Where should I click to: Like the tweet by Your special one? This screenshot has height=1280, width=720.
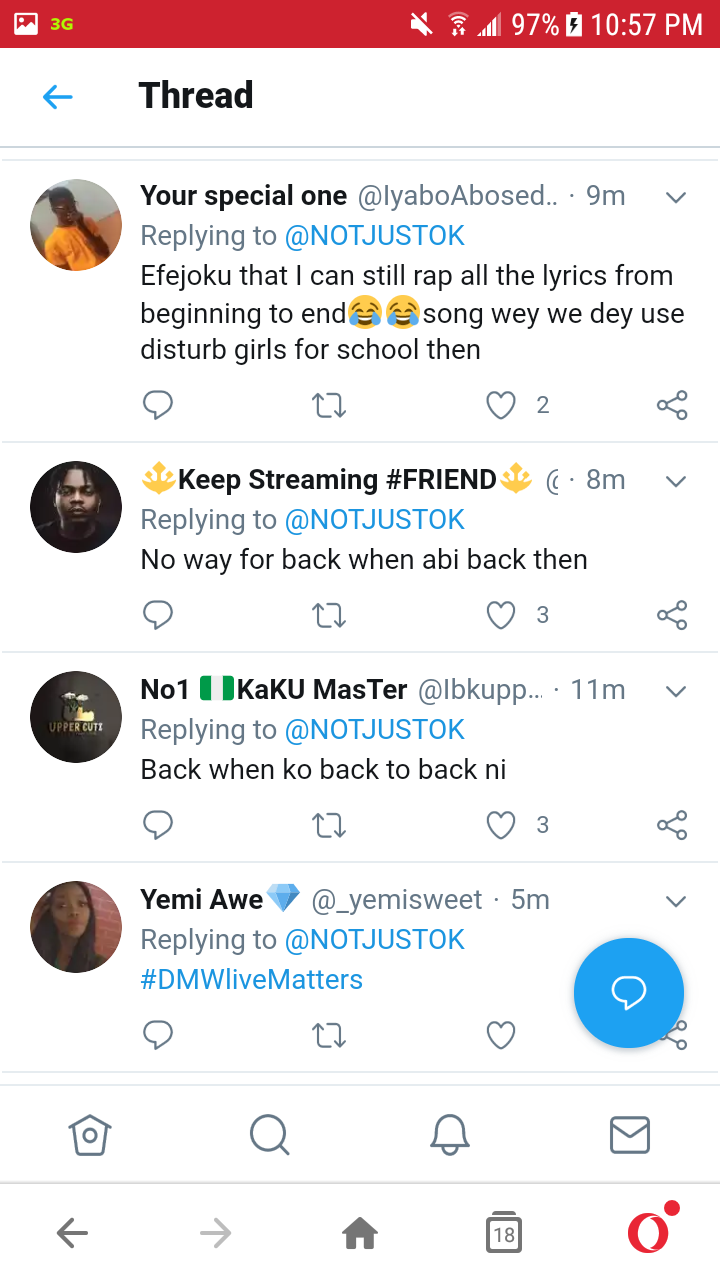click(501, 405)
